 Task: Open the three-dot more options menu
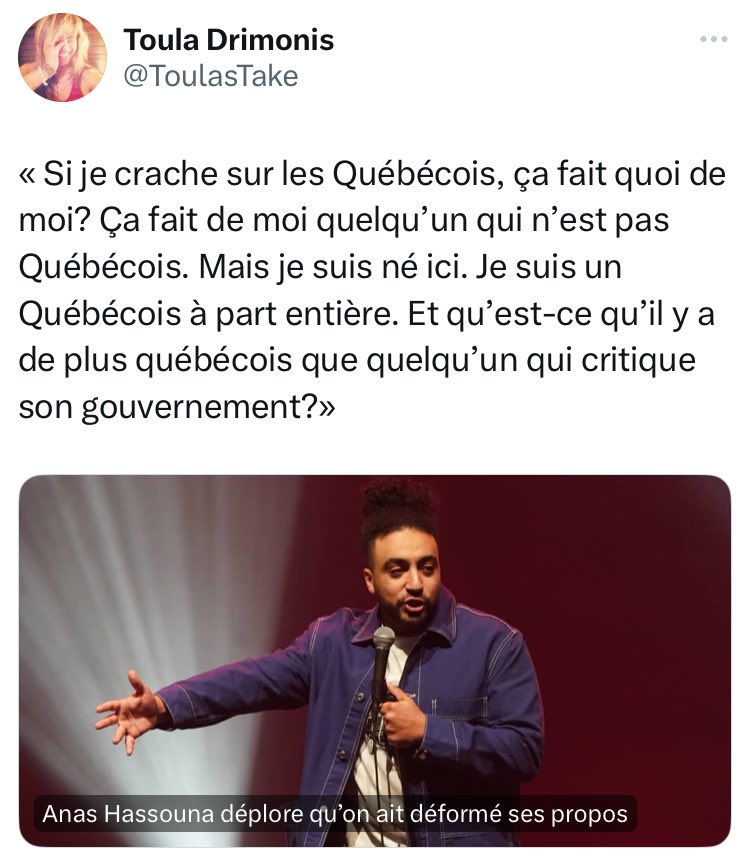pyautogui.click(x=714, y=39)
